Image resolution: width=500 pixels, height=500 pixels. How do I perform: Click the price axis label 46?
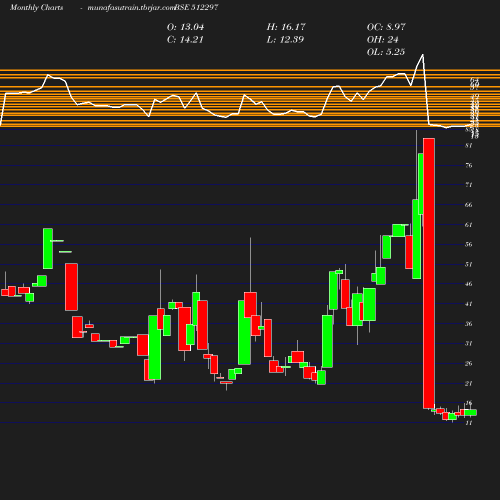tap(469, 284)
